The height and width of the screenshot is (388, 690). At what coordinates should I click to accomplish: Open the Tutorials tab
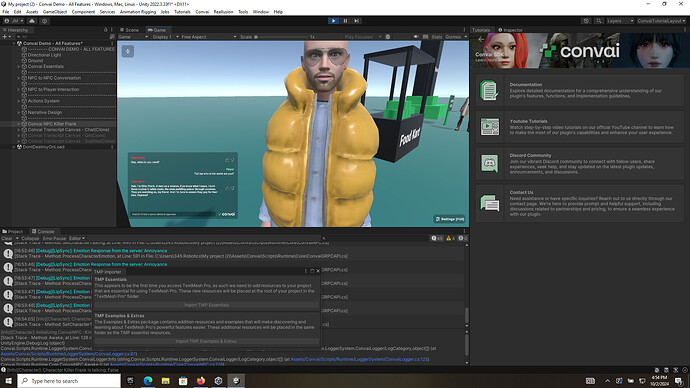tap(481, 30)
